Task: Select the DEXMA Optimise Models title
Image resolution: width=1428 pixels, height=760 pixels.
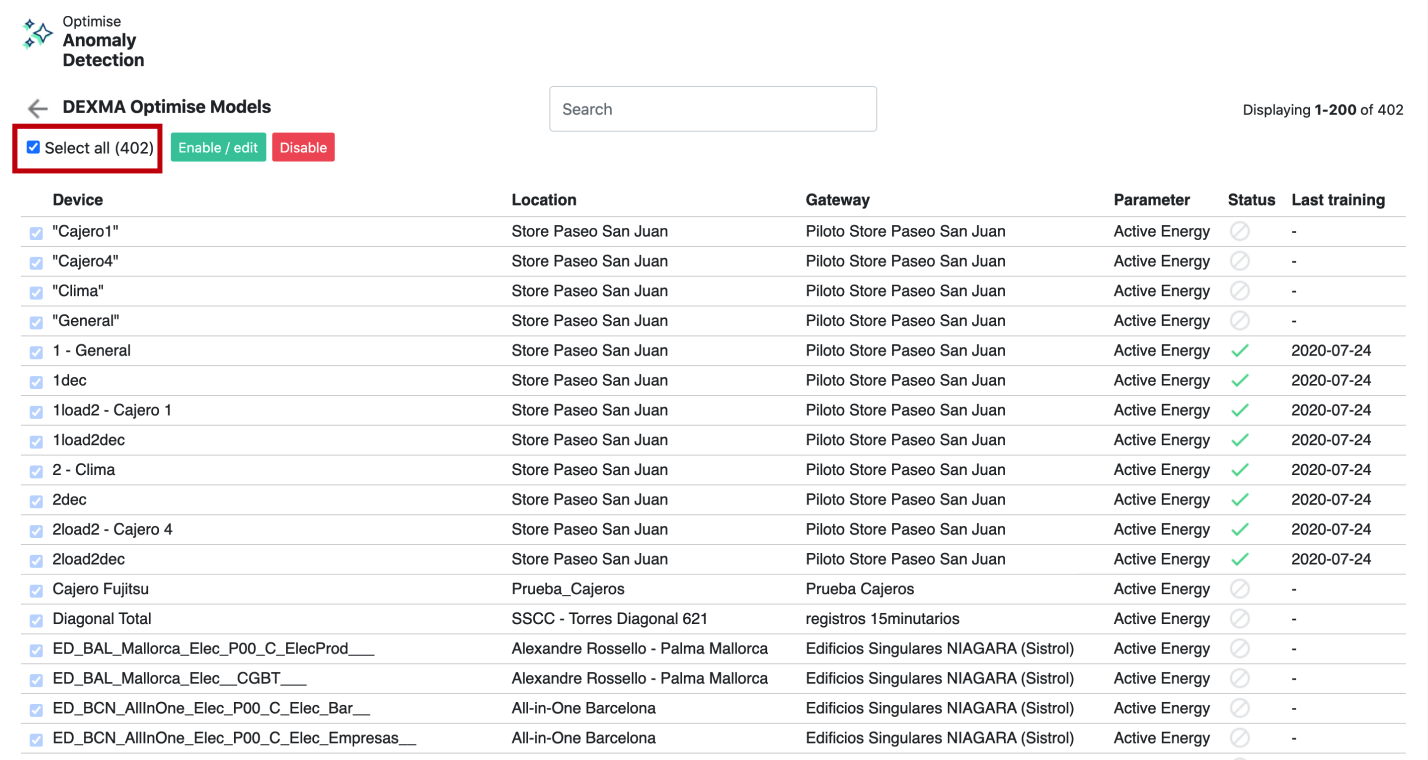Action: point(167,107)
